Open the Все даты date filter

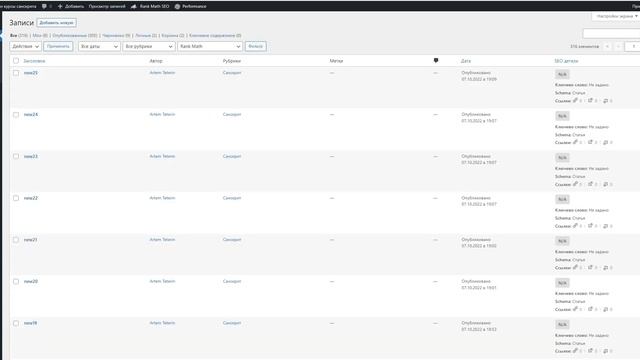(99, 47)
